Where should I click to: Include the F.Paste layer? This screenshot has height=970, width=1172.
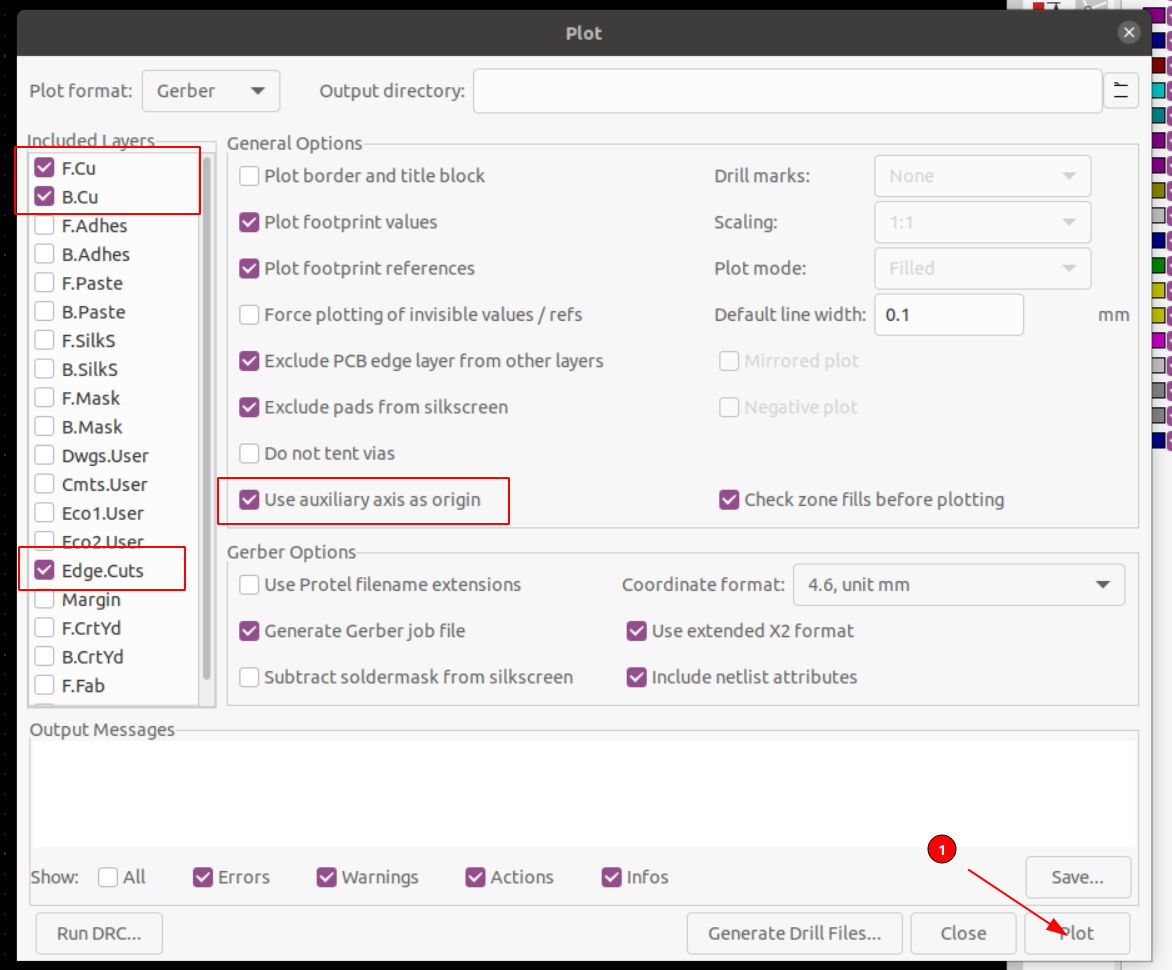pyautogui.click(x=44, y=283)
